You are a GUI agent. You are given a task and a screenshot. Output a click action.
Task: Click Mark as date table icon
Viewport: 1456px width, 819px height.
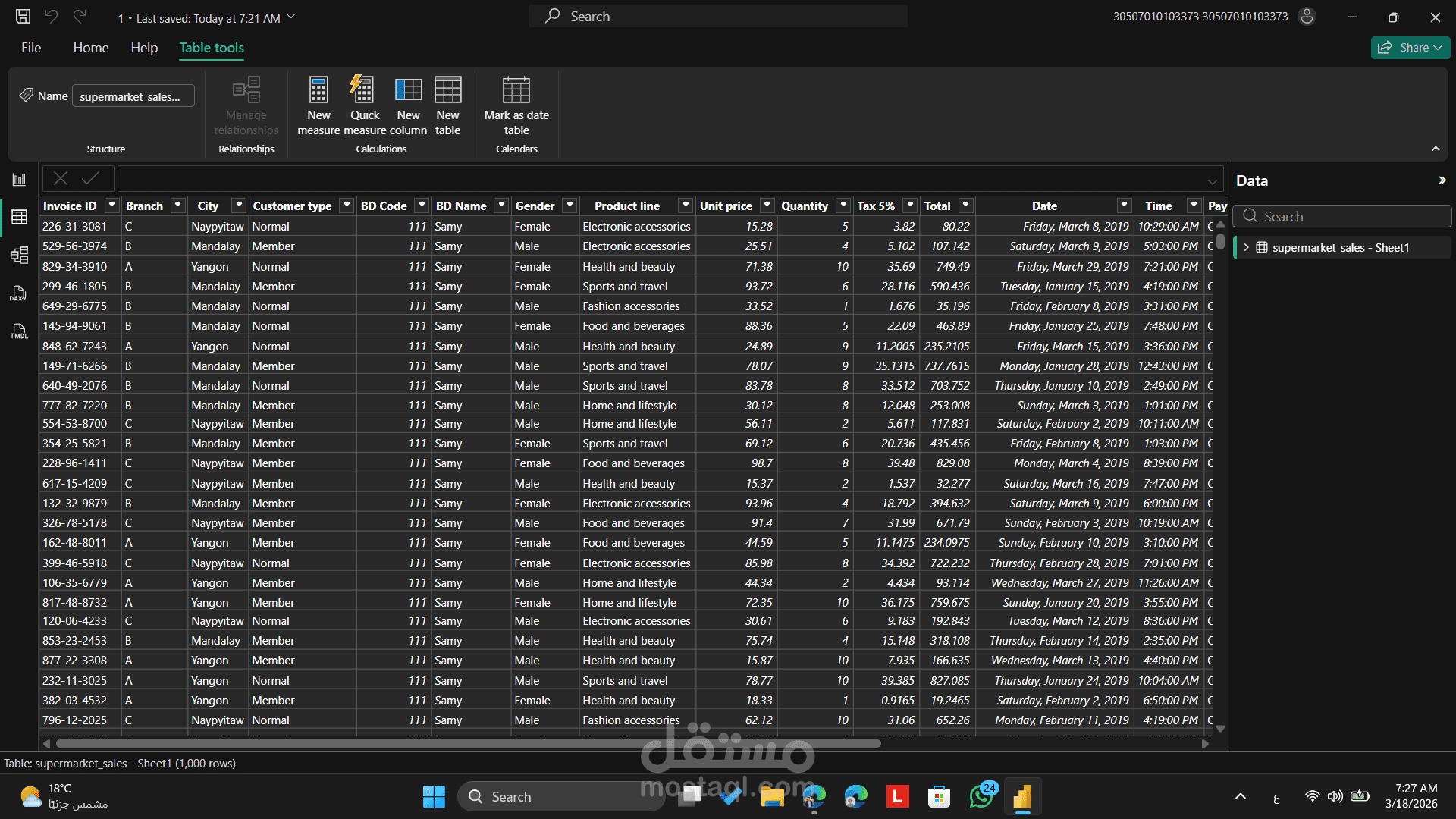click(x=516, y=91)
